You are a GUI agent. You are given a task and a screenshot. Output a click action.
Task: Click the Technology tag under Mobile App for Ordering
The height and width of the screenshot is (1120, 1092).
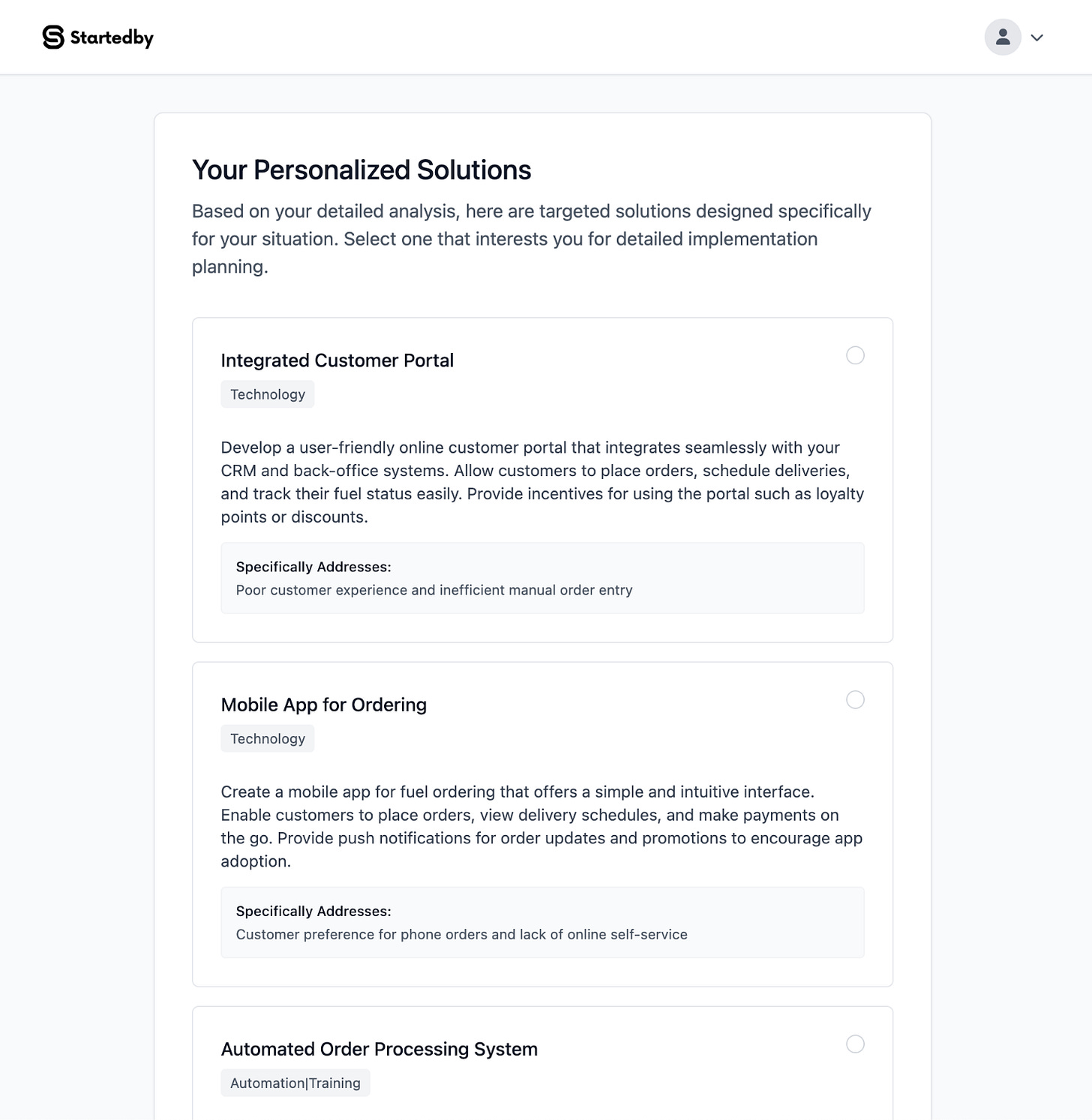[267, 738]
